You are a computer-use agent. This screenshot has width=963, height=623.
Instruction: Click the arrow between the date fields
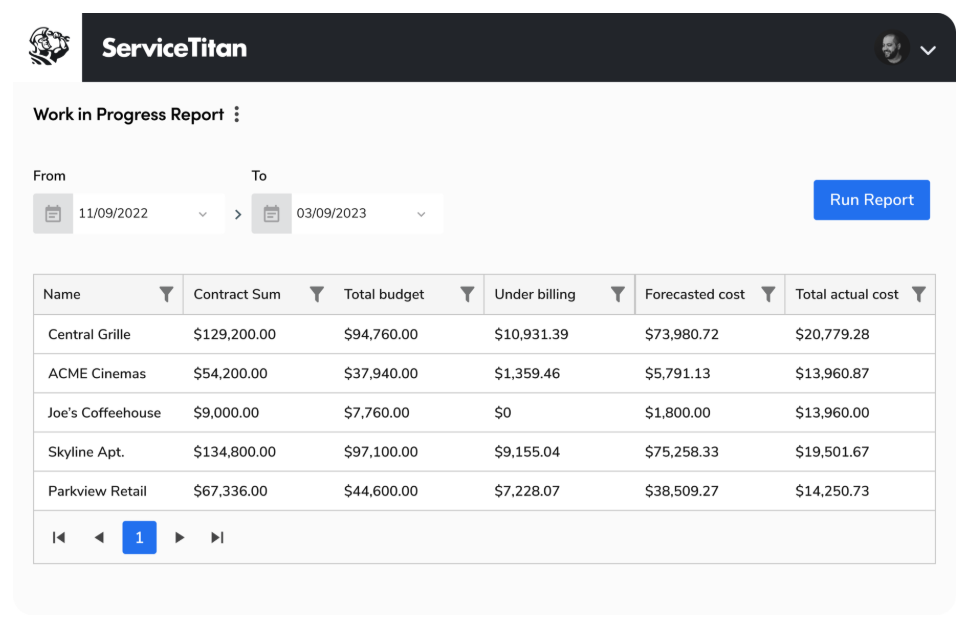[238, 214]
